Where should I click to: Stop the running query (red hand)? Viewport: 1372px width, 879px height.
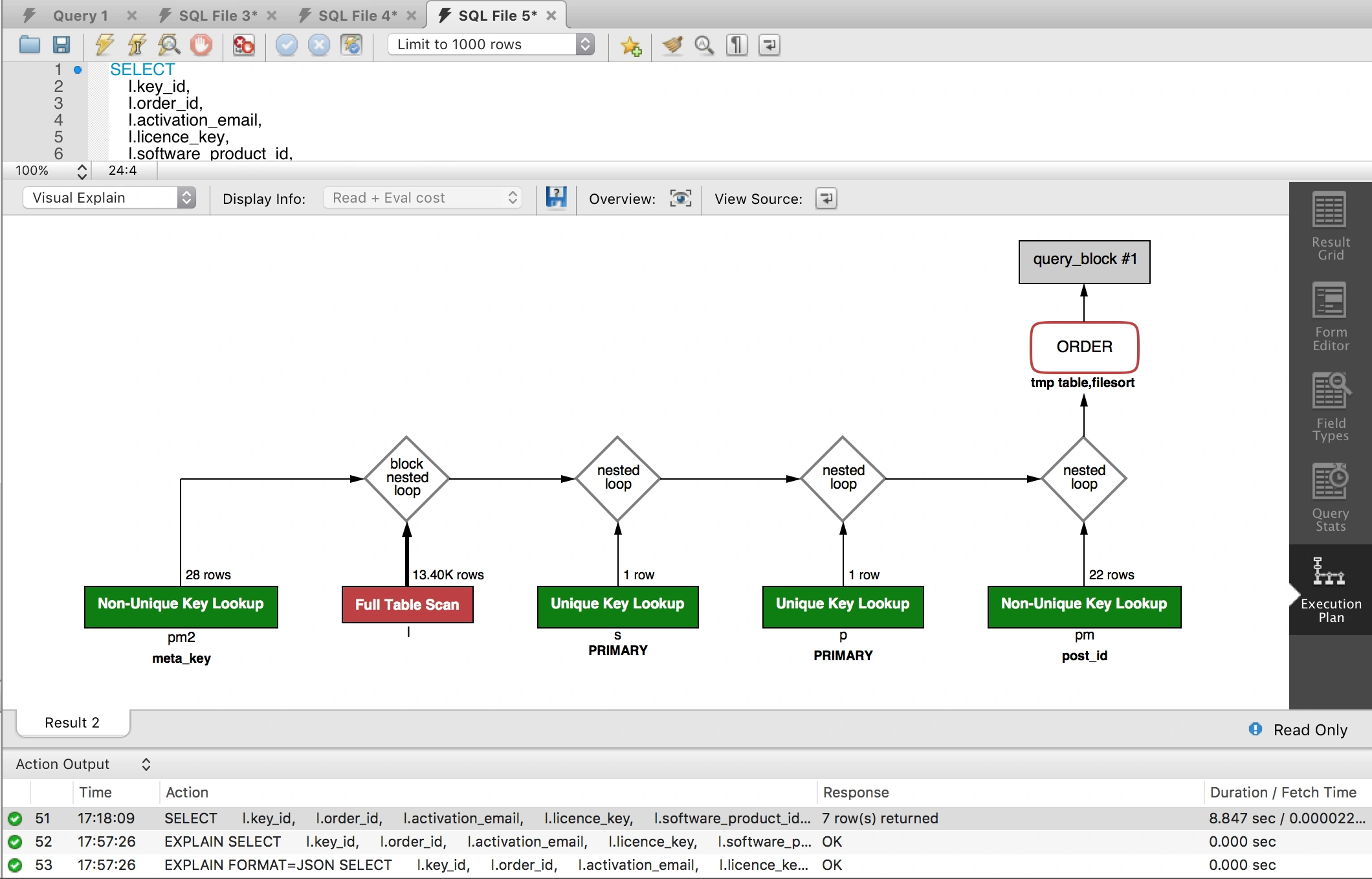tap(201, 45)
